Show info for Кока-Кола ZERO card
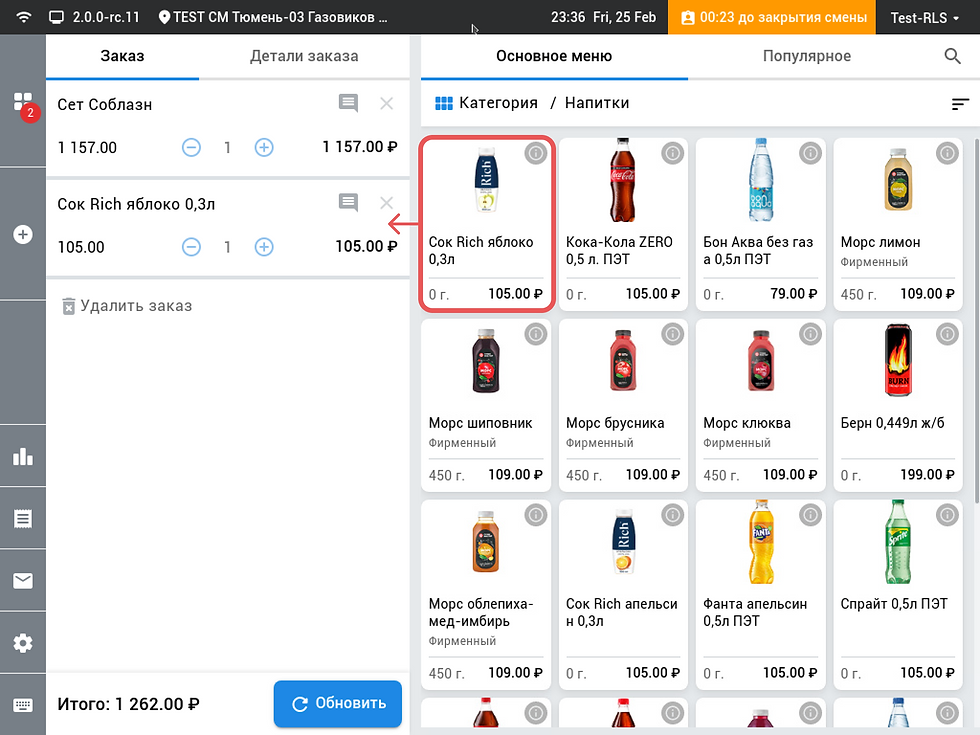The width and height of the screenshot is (980, 735). [672, 153]
